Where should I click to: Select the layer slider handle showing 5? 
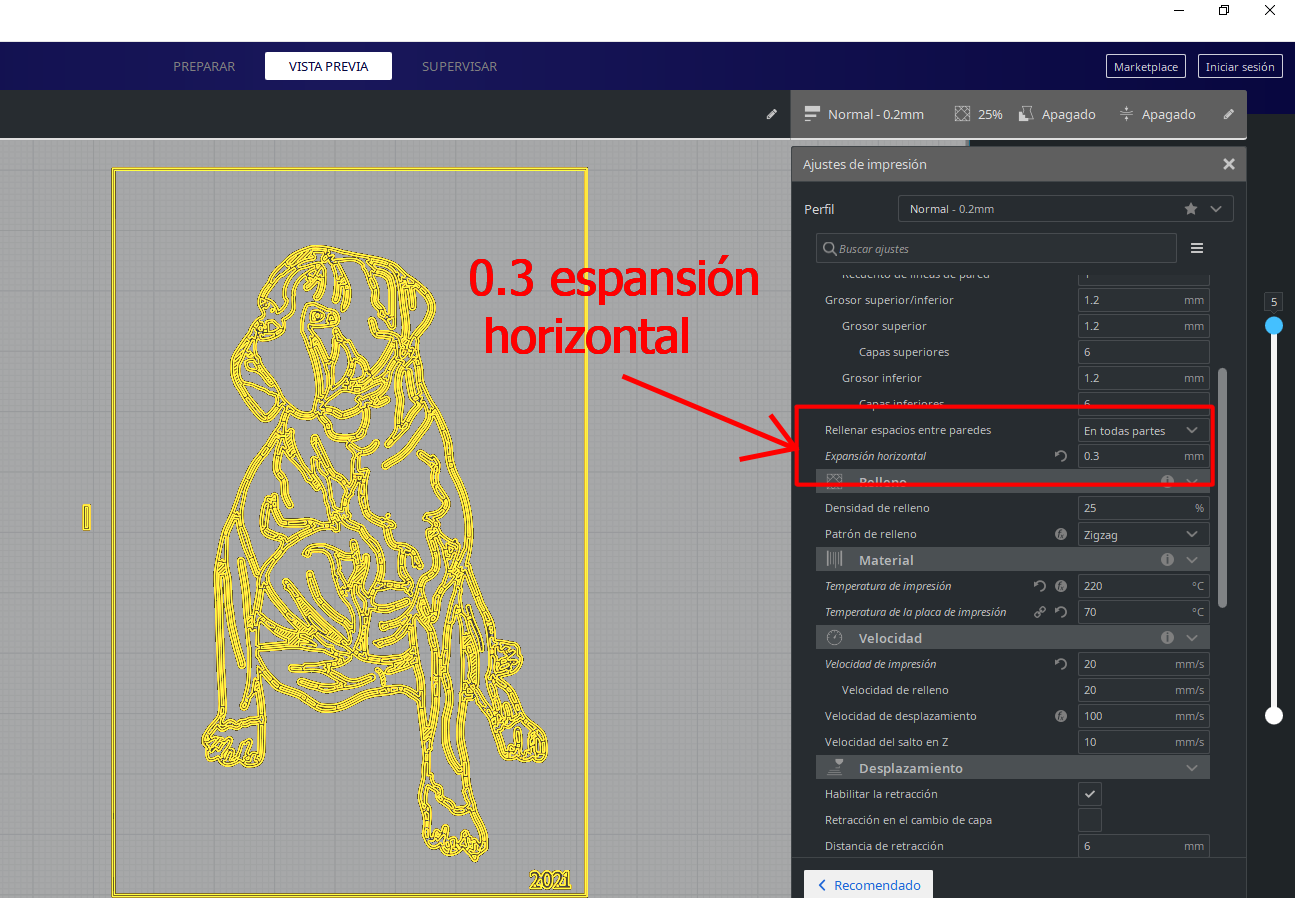point(1274,325)
